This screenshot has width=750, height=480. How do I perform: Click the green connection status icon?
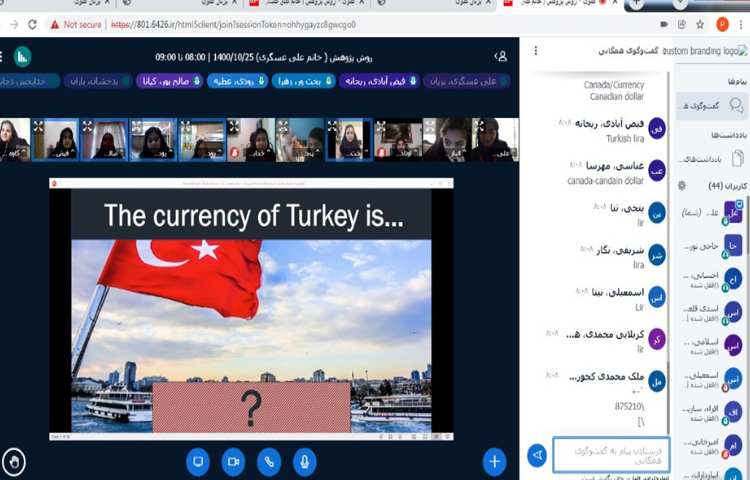[x=22, y=57]
